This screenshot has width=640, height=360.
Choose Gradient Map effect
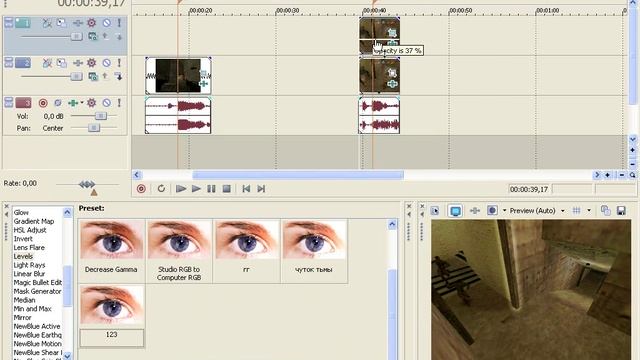tap(34, 221)
